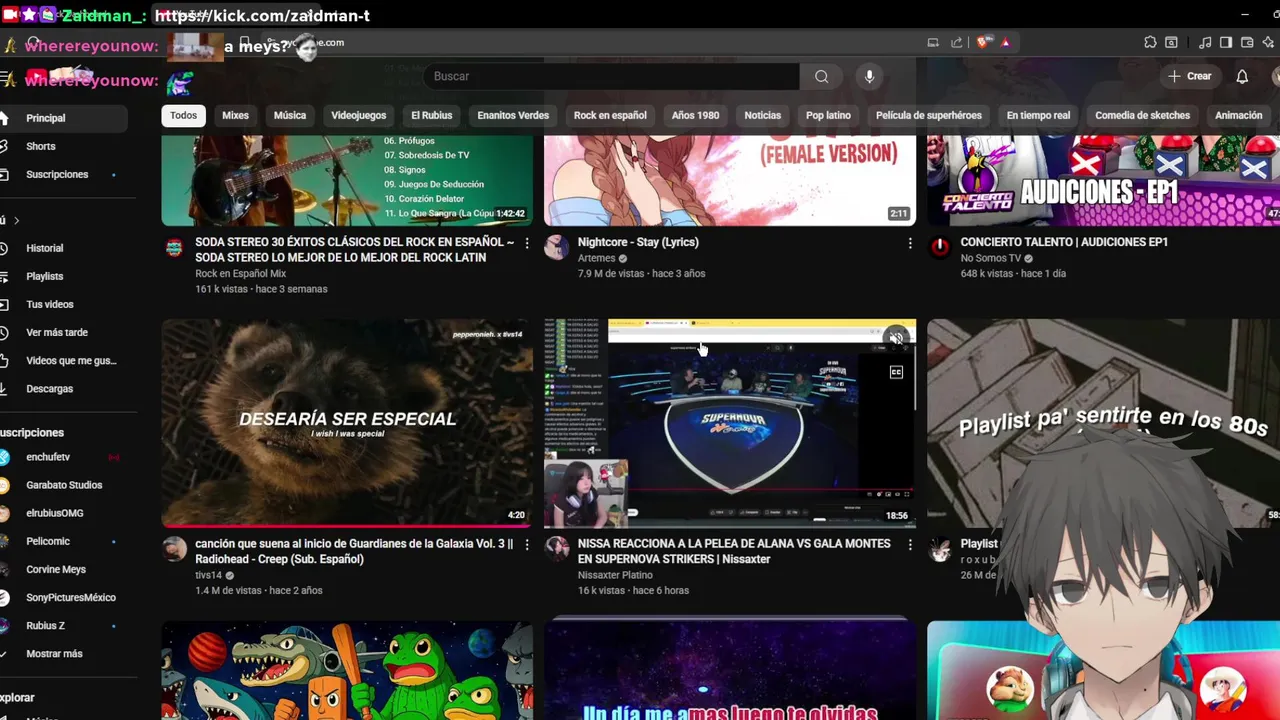Select Película de superhéroes chip

click(929, 115)
